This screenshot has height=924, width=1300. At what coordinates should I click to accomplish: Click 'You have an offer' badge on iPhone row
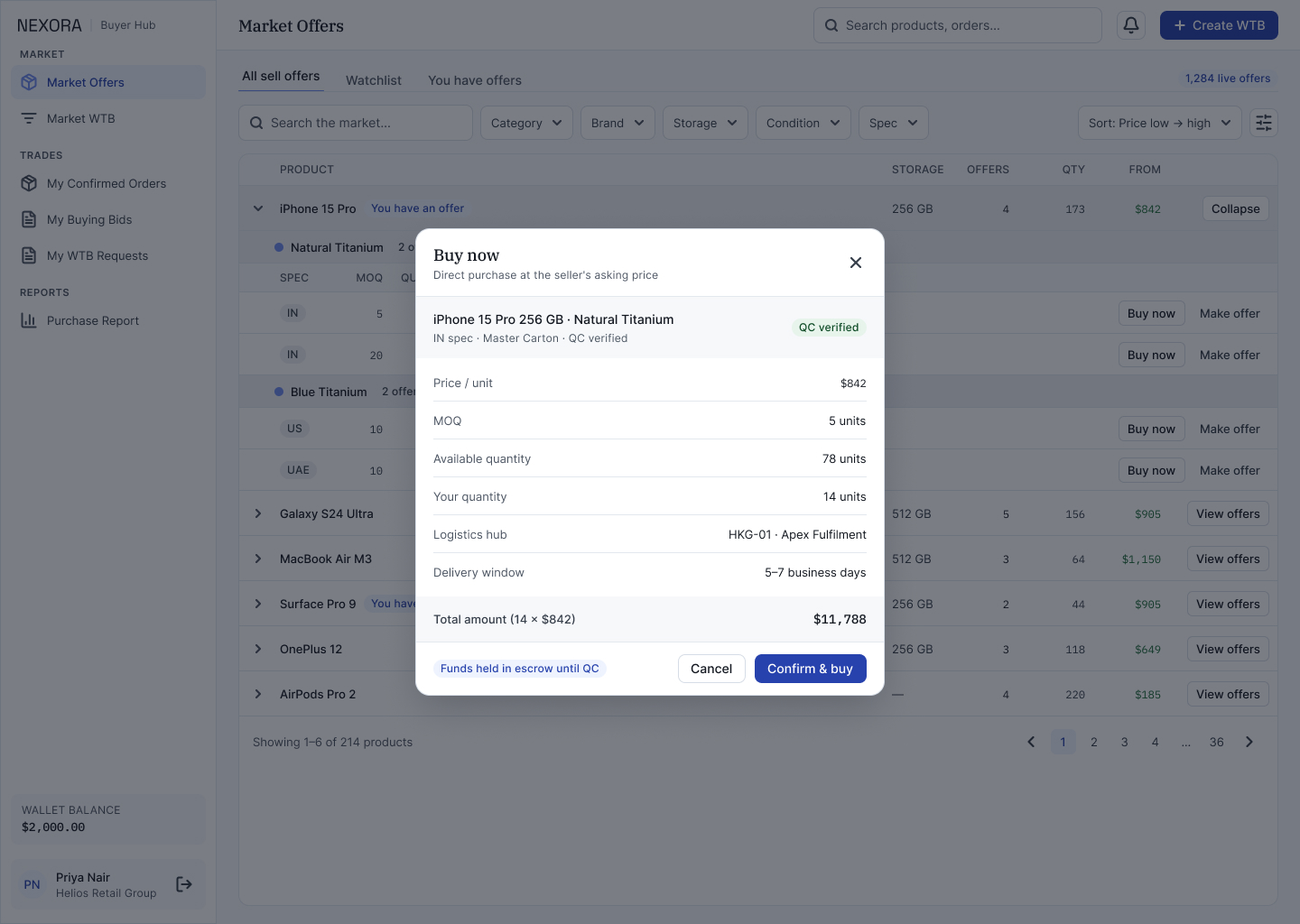[417, 208]
